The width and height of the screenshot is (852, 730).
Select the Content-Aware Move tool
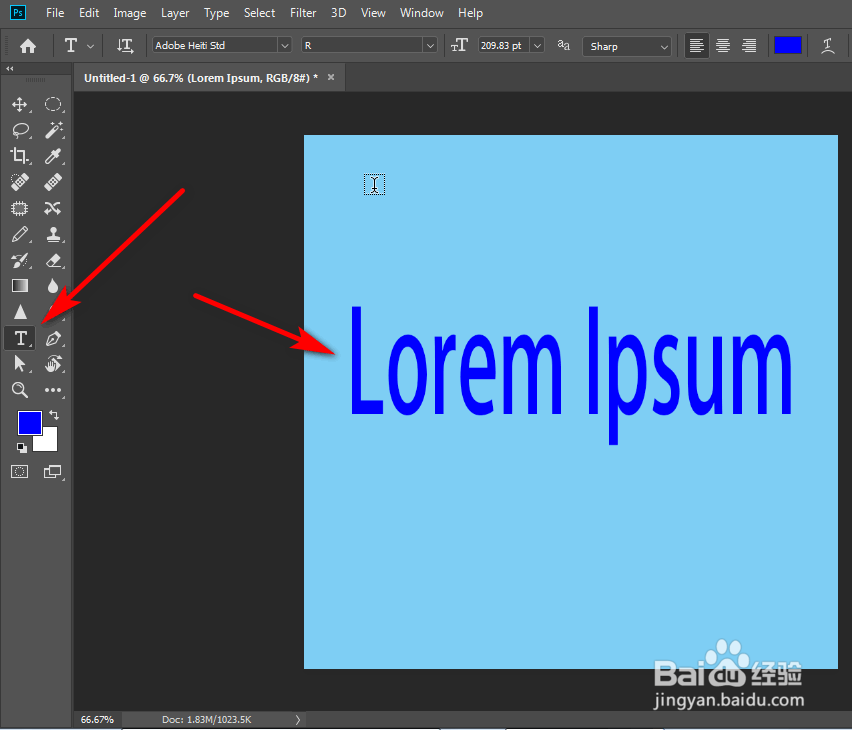pyautogui.click(x=53, y=208)
